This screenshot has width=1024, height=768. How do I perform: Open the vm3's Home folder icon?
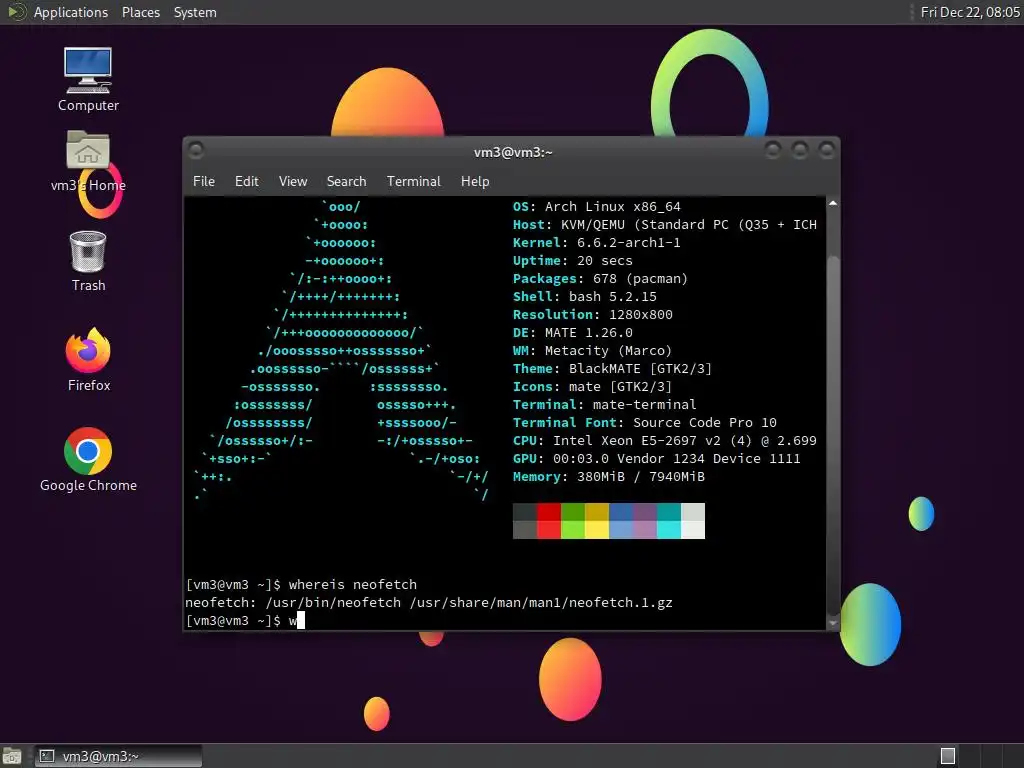click(88, 161)
